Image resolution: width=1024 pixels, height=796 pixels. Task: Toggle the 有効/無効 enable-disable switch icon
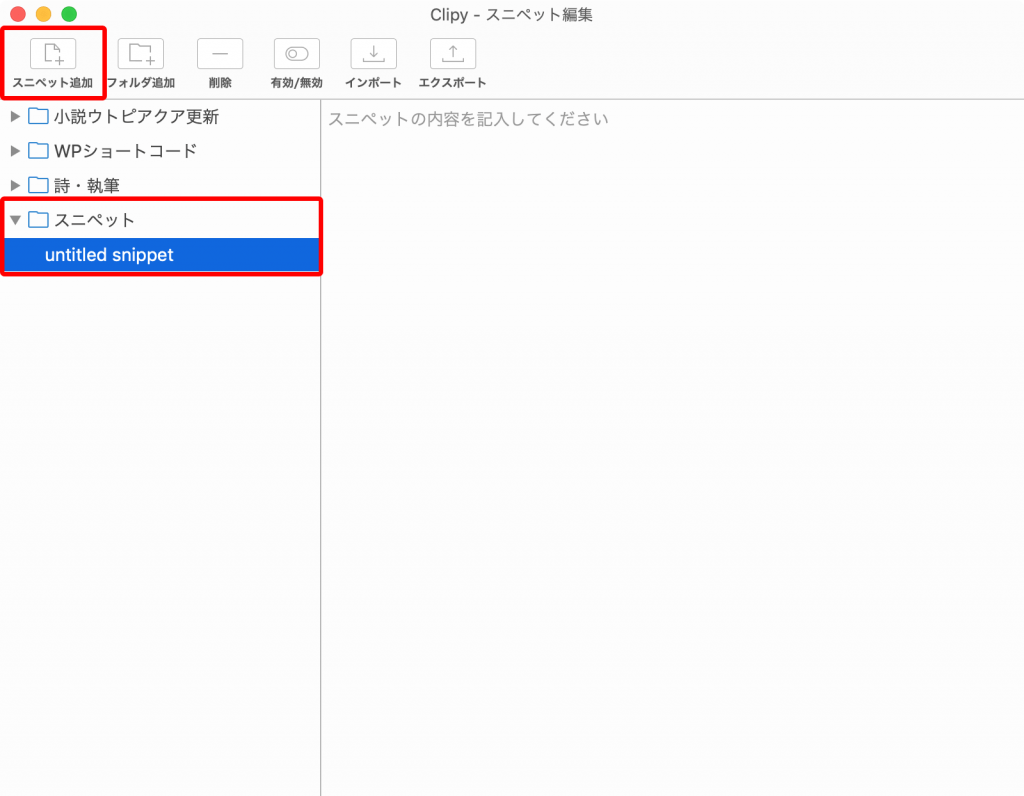coord(296,54)
